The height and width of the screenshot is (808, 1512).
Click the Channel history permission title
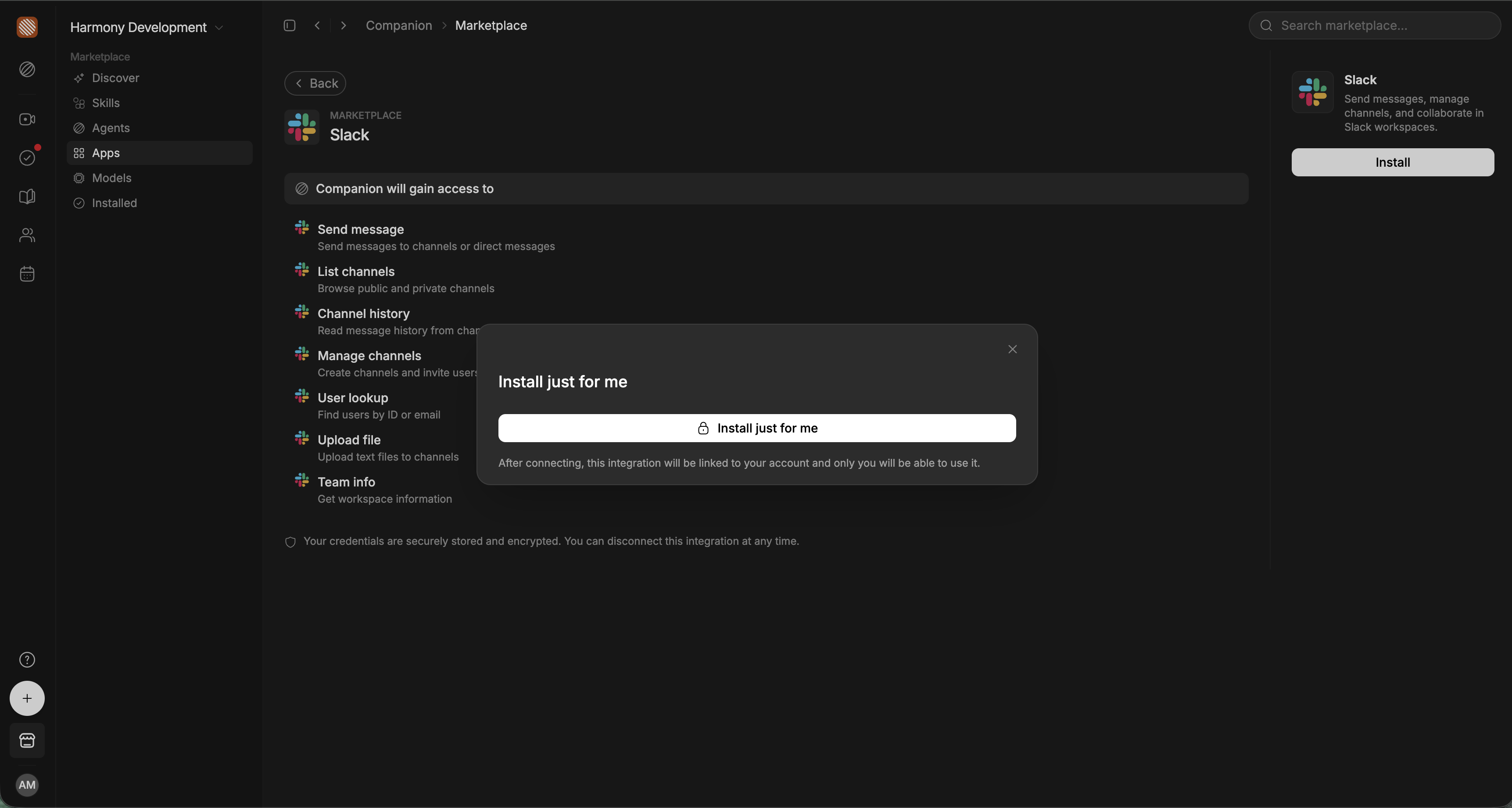(x=363, y=313)
